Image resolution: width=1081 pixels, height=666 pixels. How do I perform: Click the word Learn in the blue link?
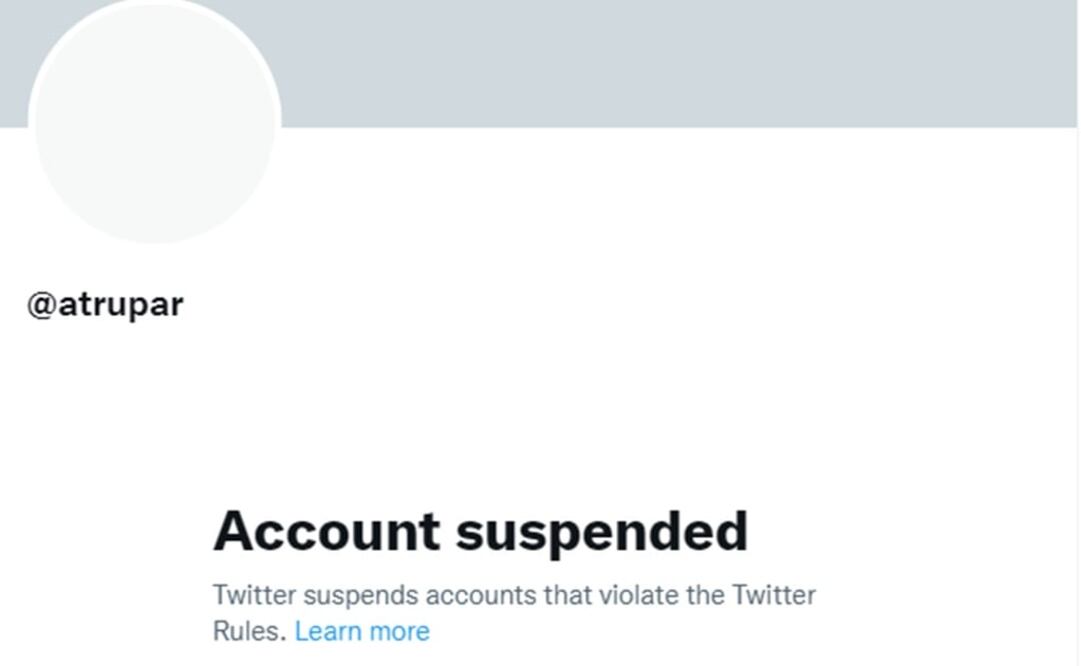pyautogui.click(x=328, y=631)
